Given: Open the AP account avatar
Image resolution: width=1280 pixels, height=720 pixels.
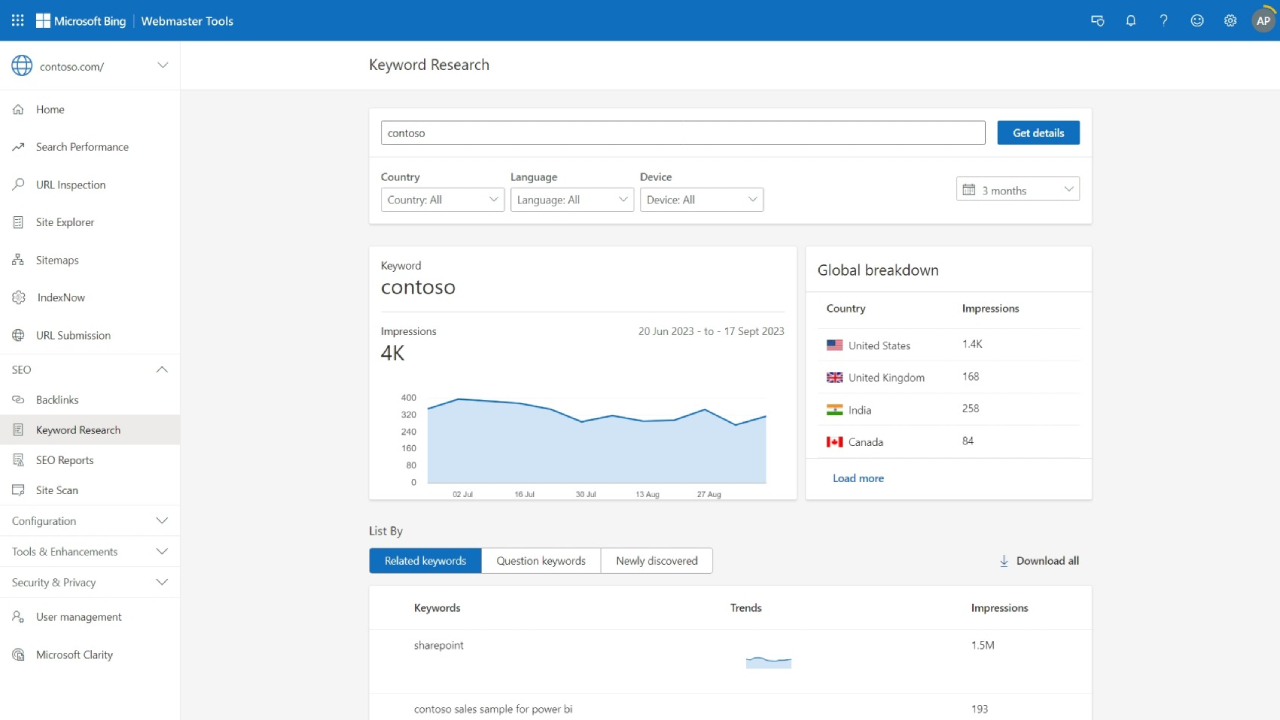Looking at the screenshot, I should click(1264, 20).
